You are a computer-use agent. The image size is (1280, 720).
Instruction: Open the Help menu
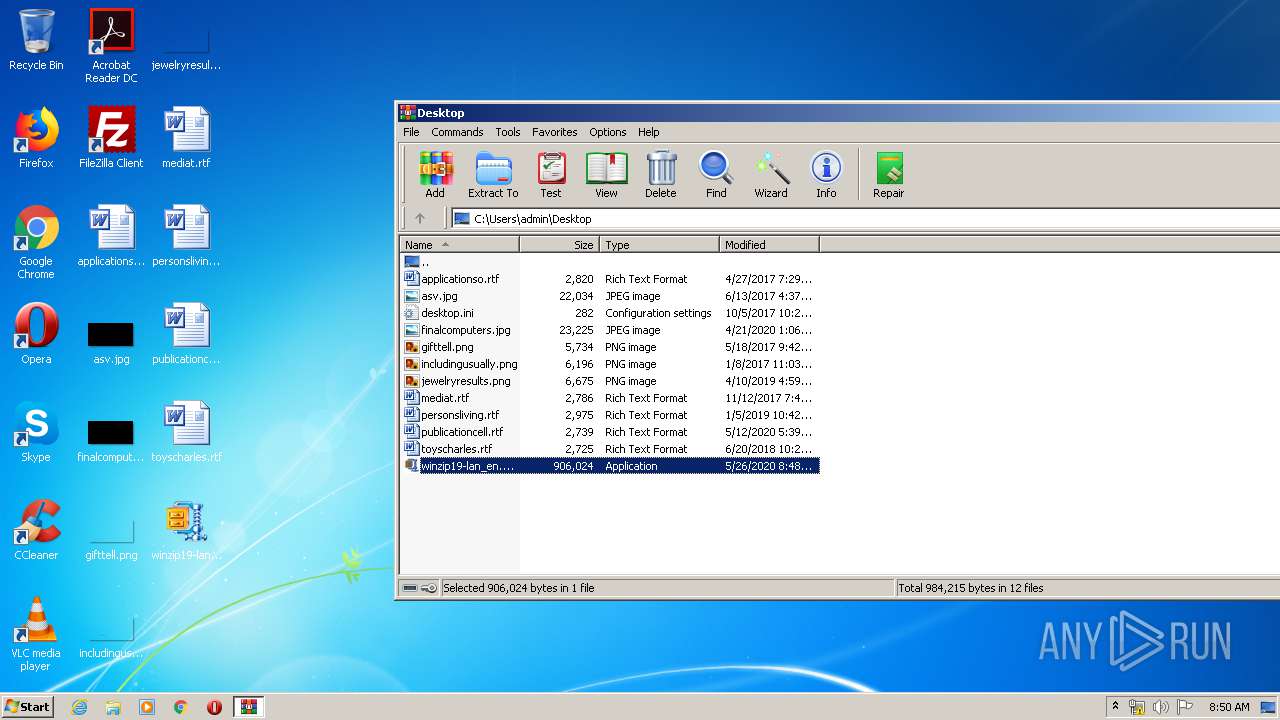[x=649, y=132]
